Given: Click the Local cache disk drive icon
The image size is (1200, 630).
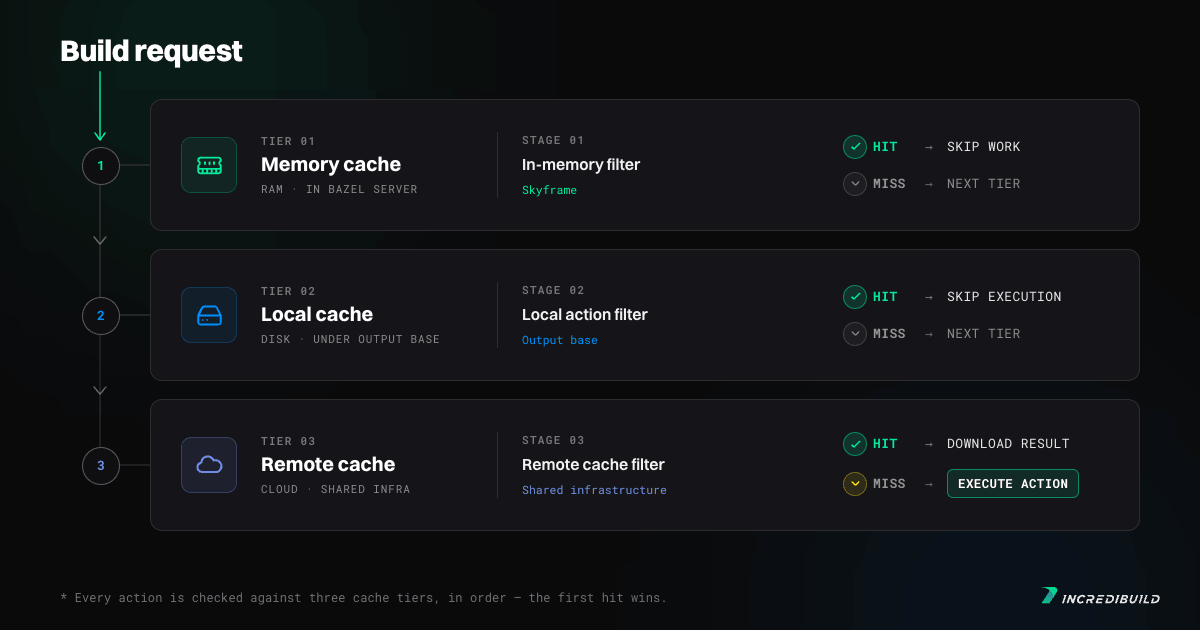Looking at the screenshot, I should (x=209, y=315).
